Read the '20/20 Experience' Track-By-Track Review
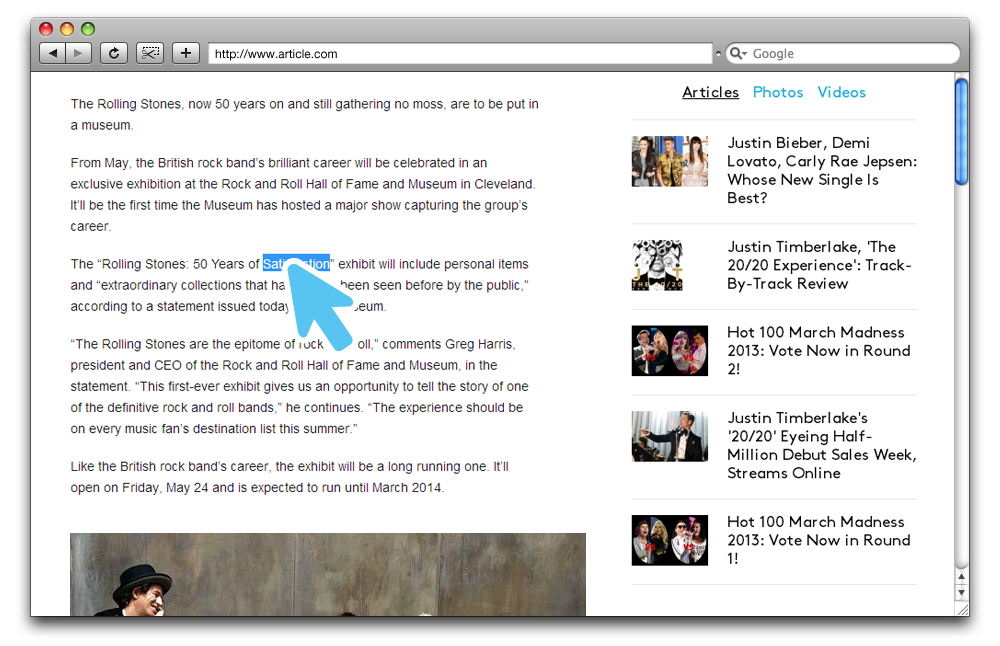 [x=820, y=265]
